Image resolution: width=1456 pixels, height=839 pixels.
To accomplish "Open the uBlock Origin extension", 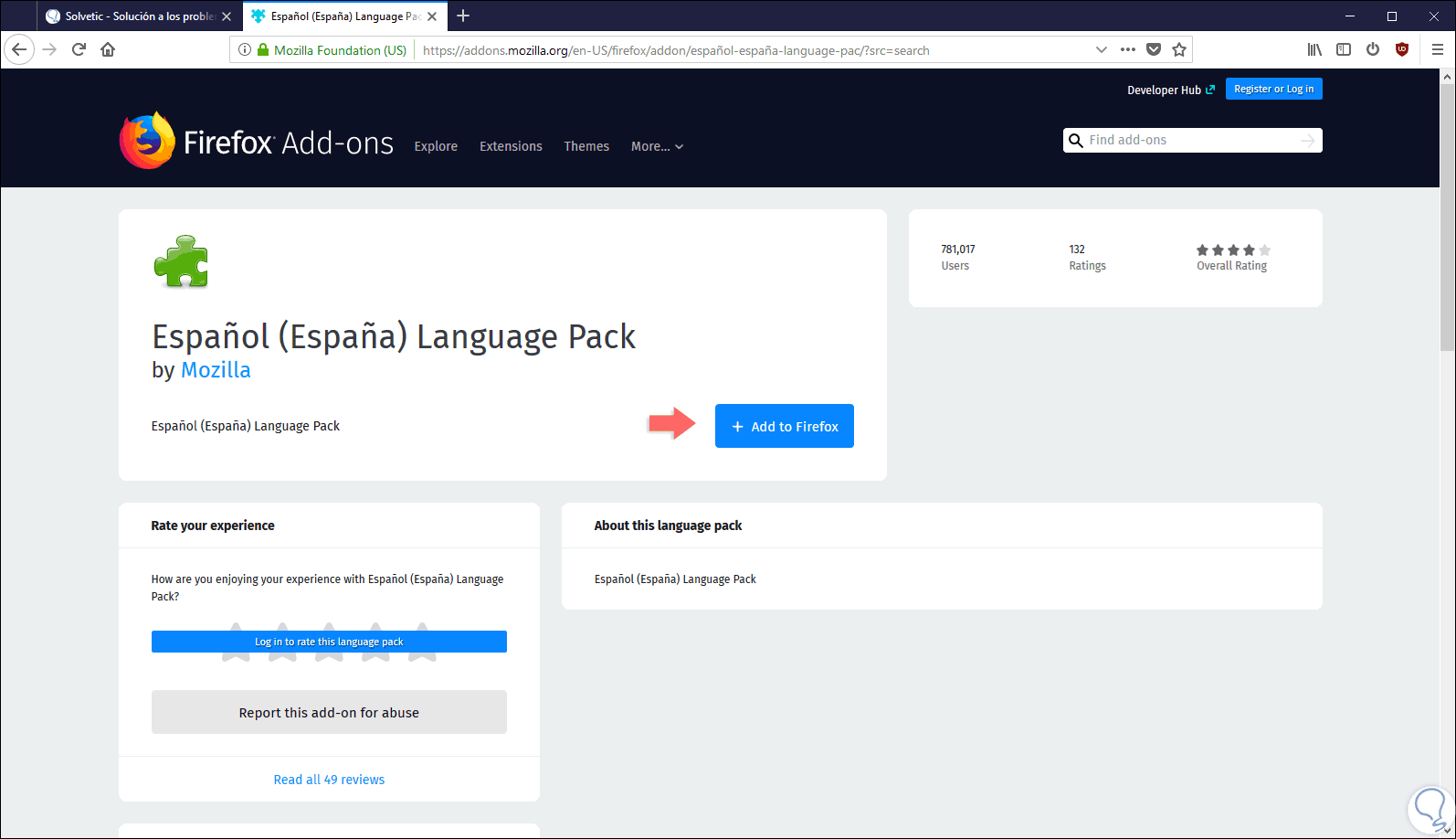I will pos(1402,49).
